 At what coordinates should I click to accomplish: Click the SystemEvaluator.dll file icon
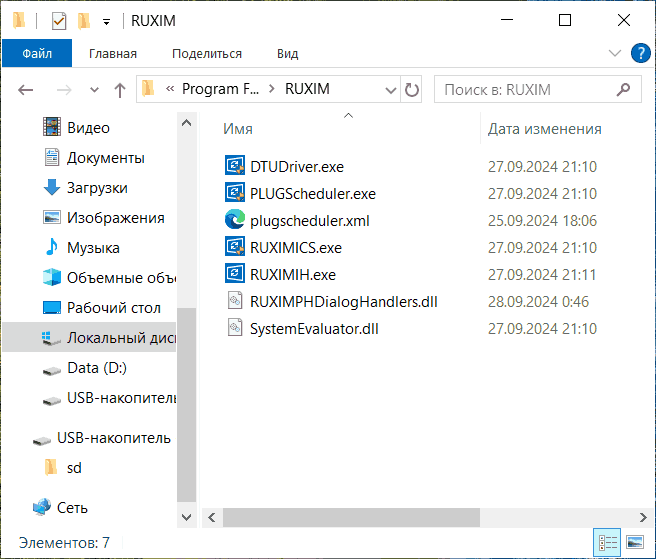click(235, 328)
